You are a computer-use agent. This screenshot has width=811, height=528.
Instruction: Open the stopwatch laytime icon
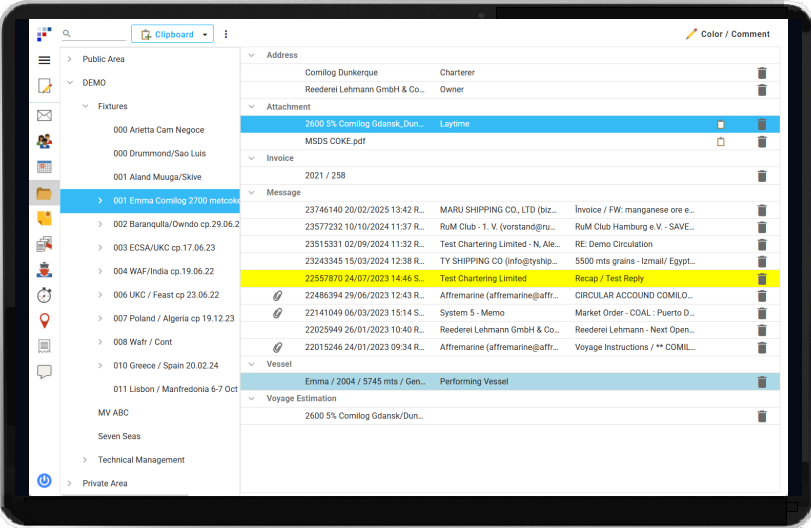point(44,295)
